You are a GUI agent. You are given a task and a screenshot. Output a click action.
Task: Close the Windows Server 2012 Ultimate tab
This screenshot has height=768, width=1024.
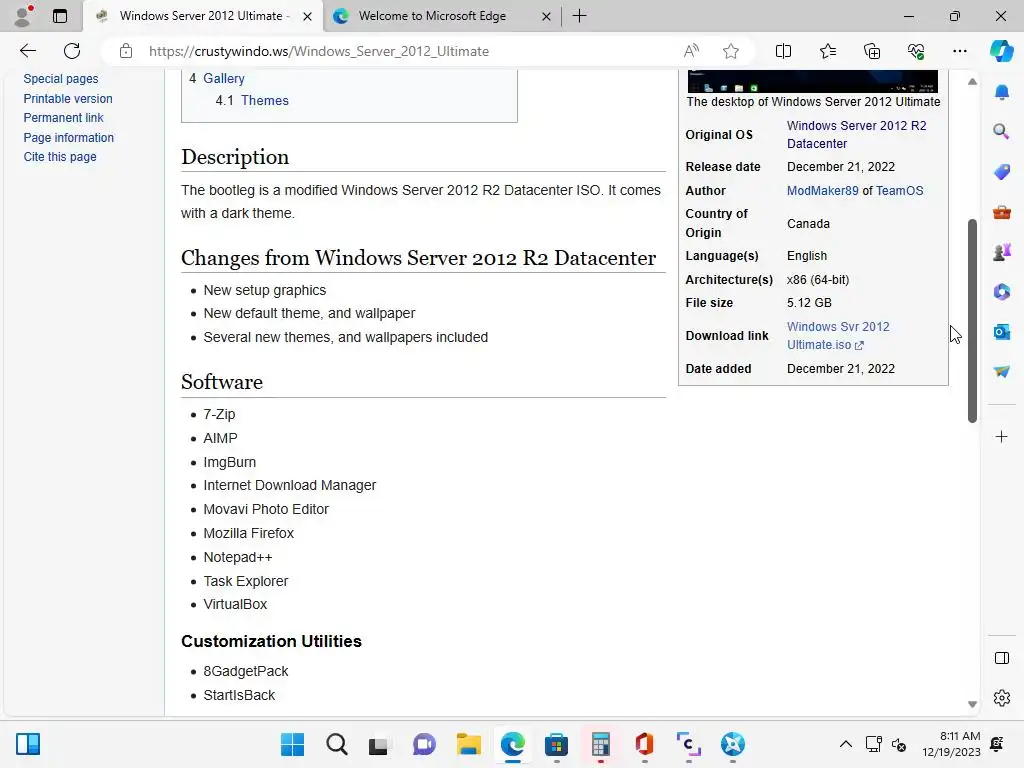308,16
